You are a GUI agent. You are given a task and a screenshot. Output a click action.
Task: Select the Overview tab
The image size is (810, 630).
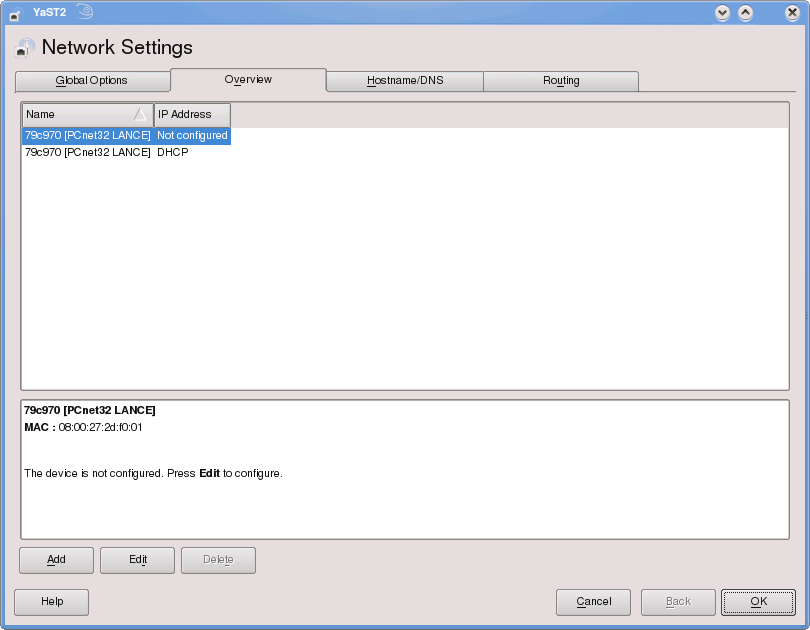(x=248, y=80)
